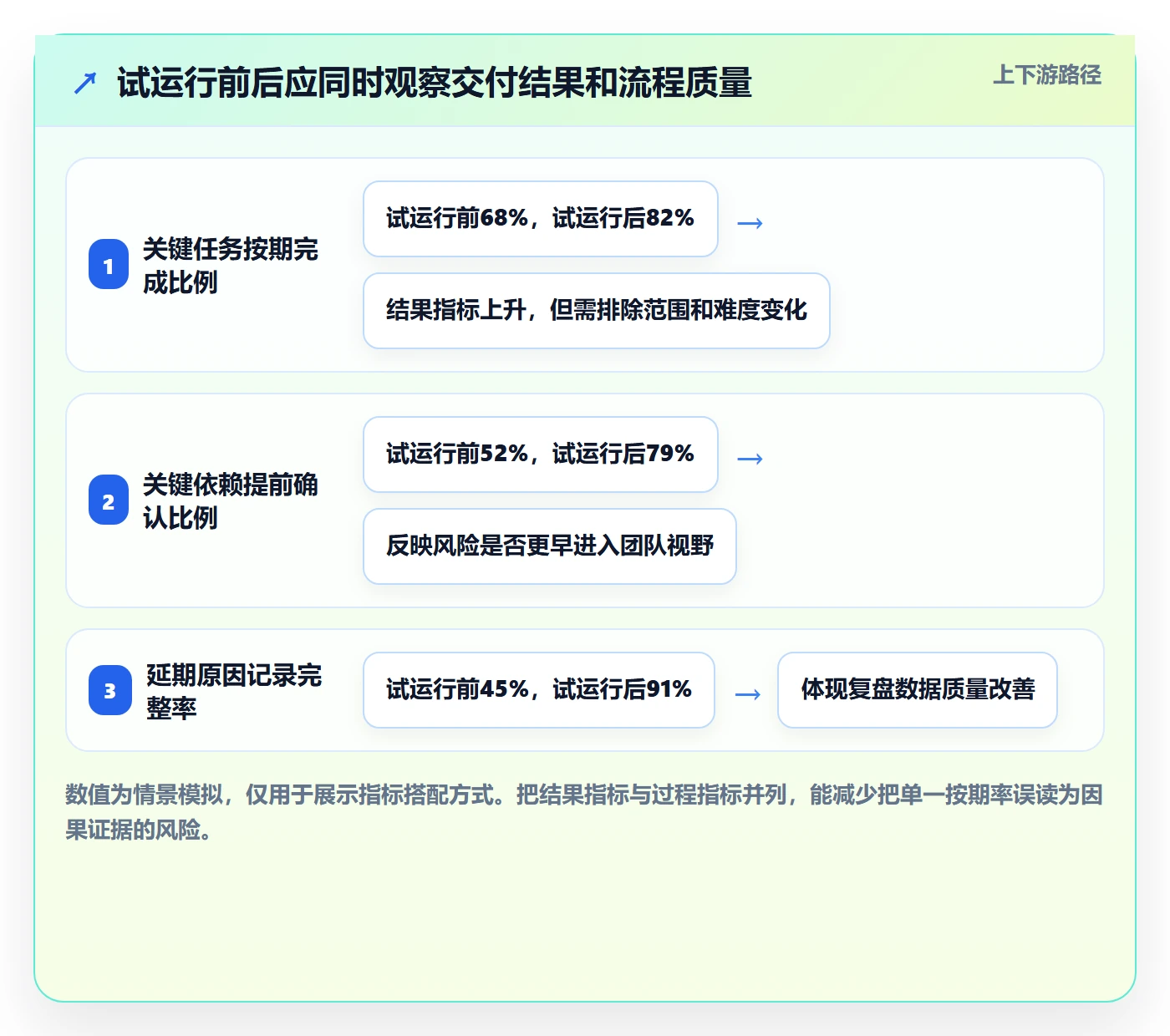Click the footnote starting 数值为情景模拟
1170x1036 pixels.
(x=584, y=811)
